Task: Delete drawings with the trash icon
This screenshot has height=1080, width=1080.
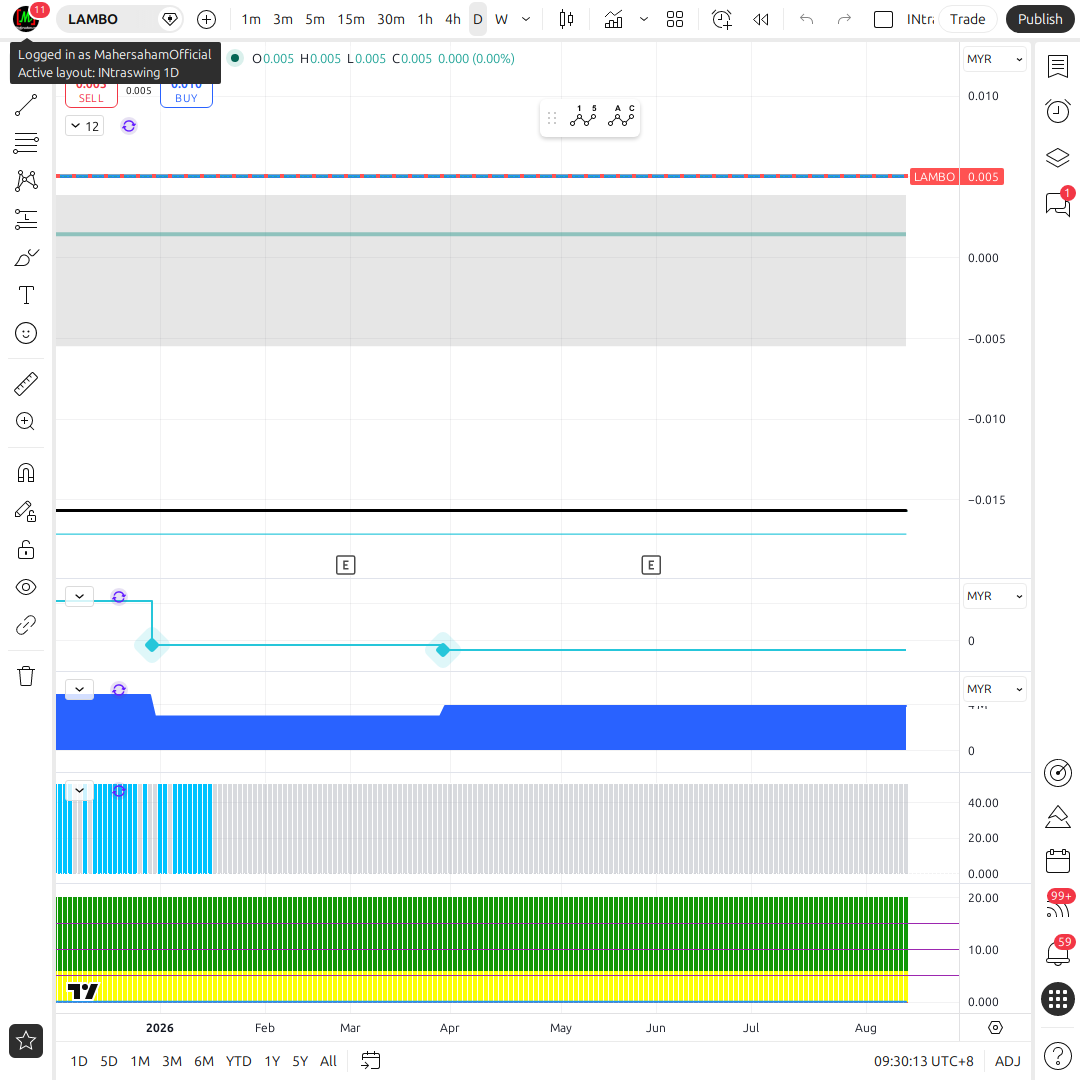Action: pyautogui.click(x=25, y=676)
